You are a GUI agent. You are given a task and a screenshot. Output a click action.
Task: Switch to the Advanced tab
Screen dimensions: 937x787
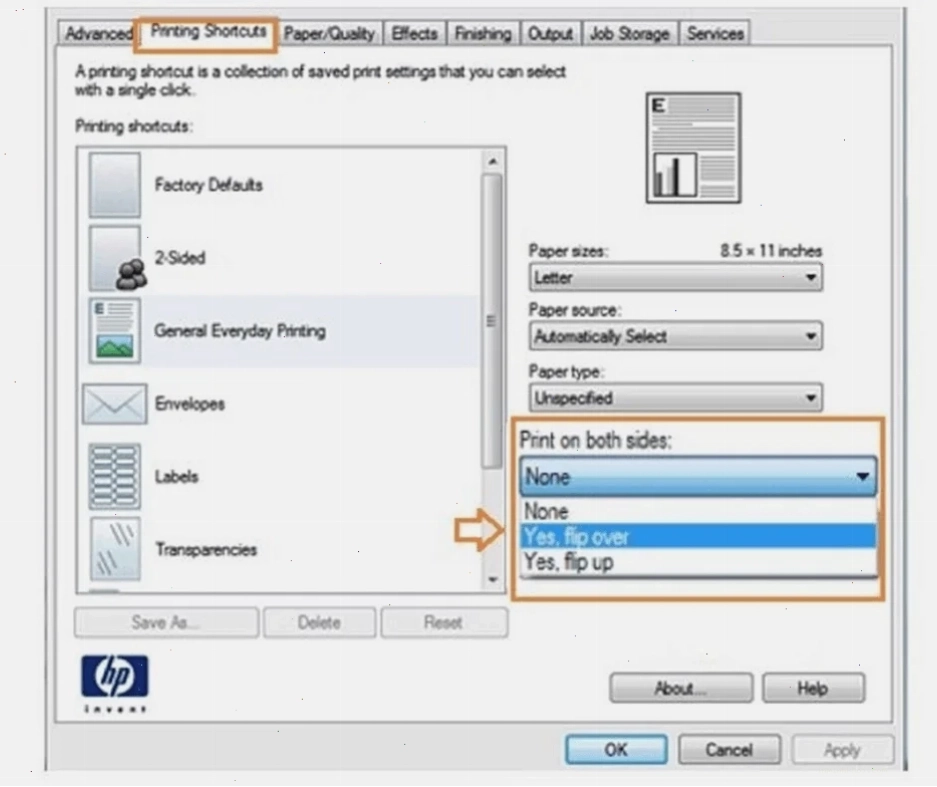point(99,33)
